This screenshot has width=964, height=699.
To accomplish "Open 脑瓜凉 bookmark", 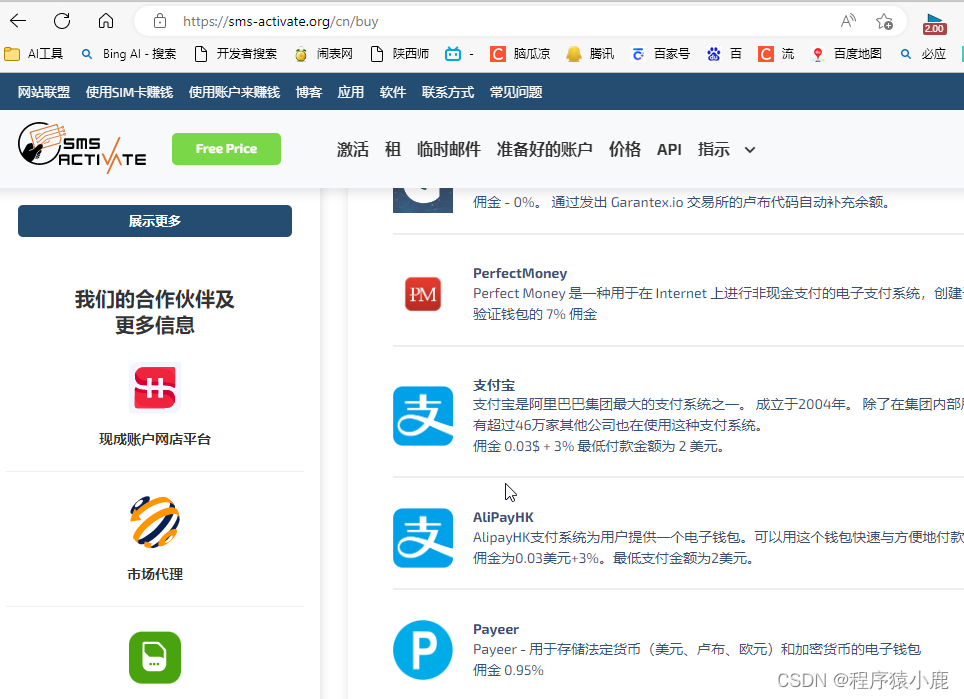I will click(520, 54).
